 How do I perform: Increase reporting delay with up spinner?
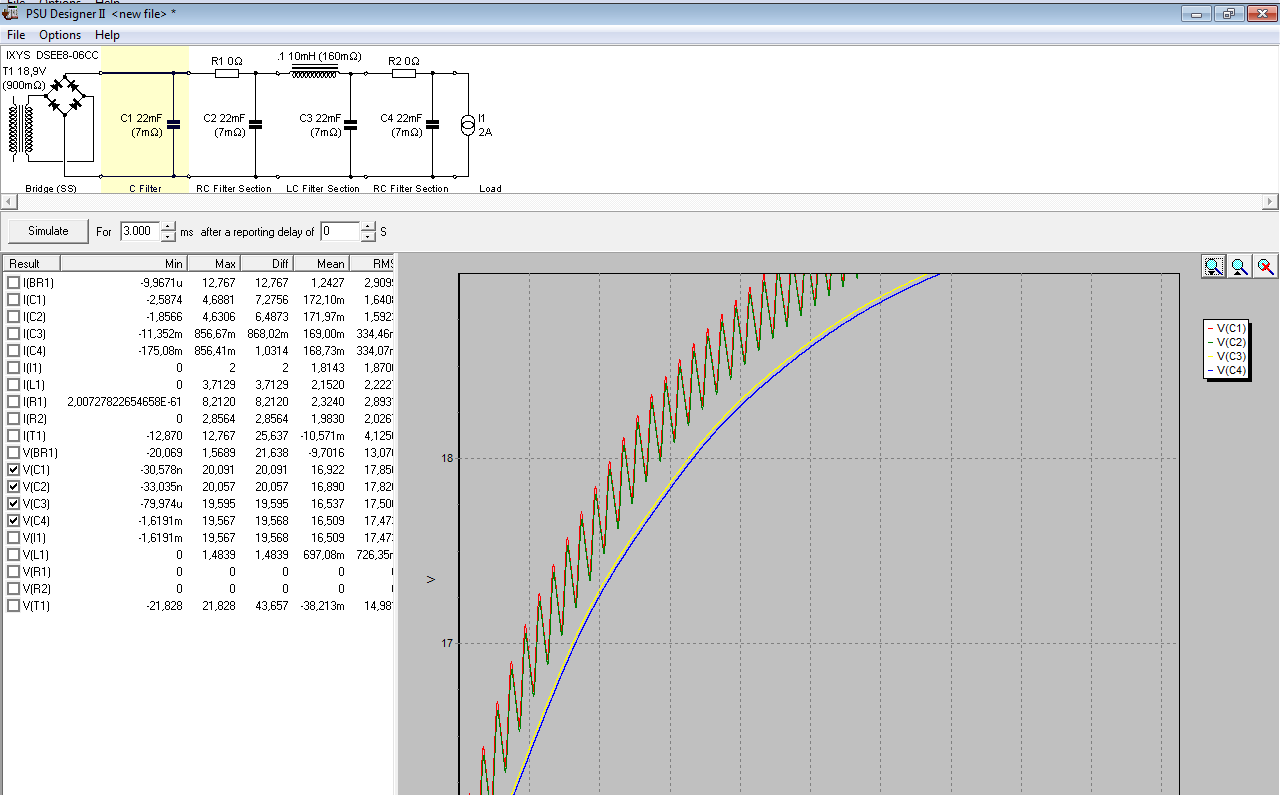[x=368, y=226]
